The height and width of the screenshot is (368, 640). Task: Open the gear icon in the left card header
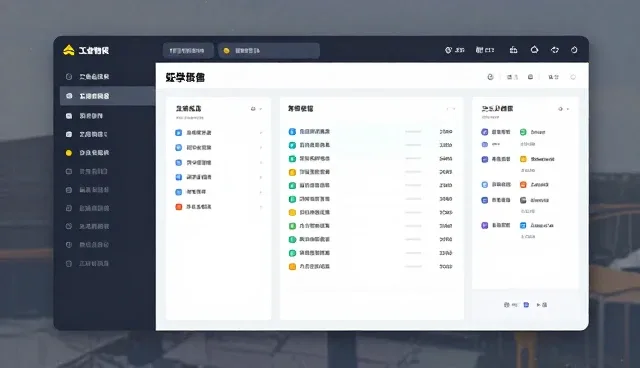pos(253,109)
